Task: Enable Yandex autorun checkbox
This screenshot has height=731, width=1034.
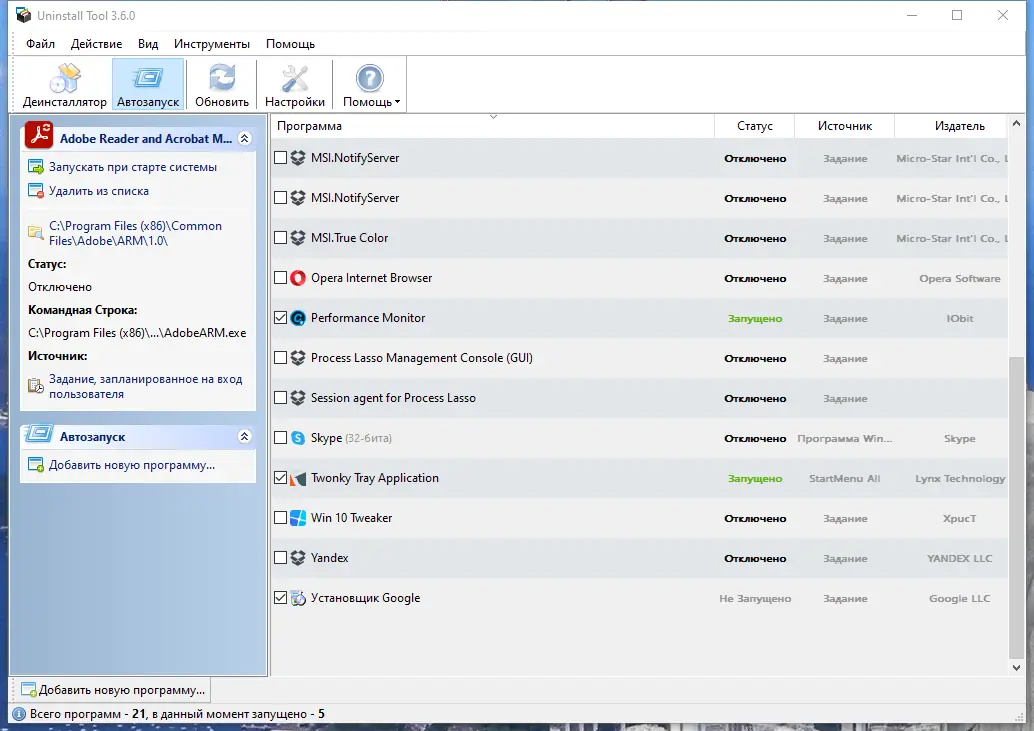Action: pos(280,558)
